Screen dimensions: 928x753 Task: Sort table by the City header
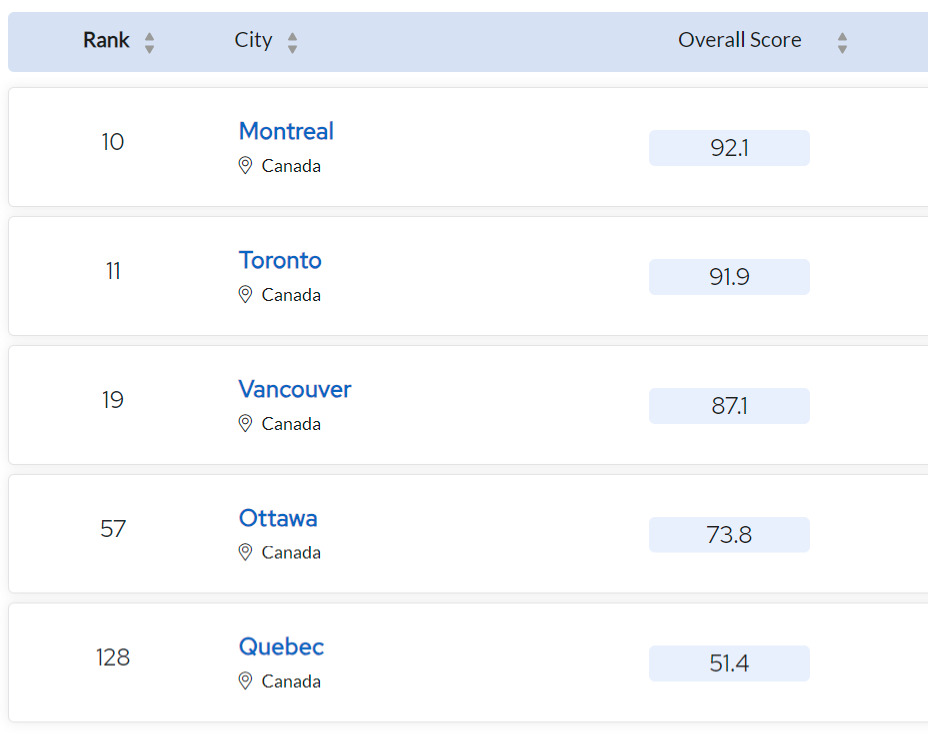(253, 40)
